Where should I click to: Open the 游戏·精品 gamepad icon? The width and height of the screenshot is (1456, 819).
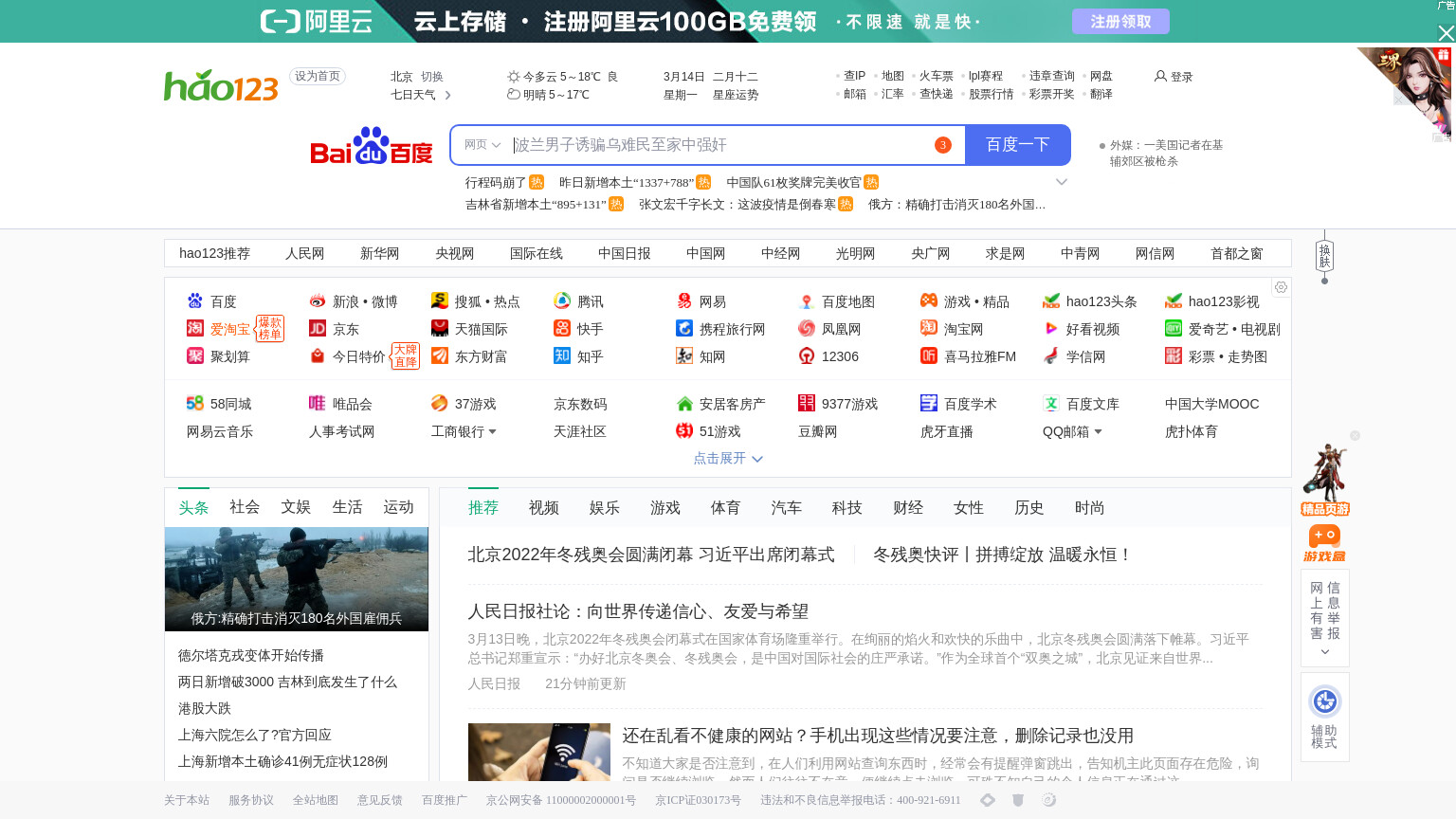928,300
